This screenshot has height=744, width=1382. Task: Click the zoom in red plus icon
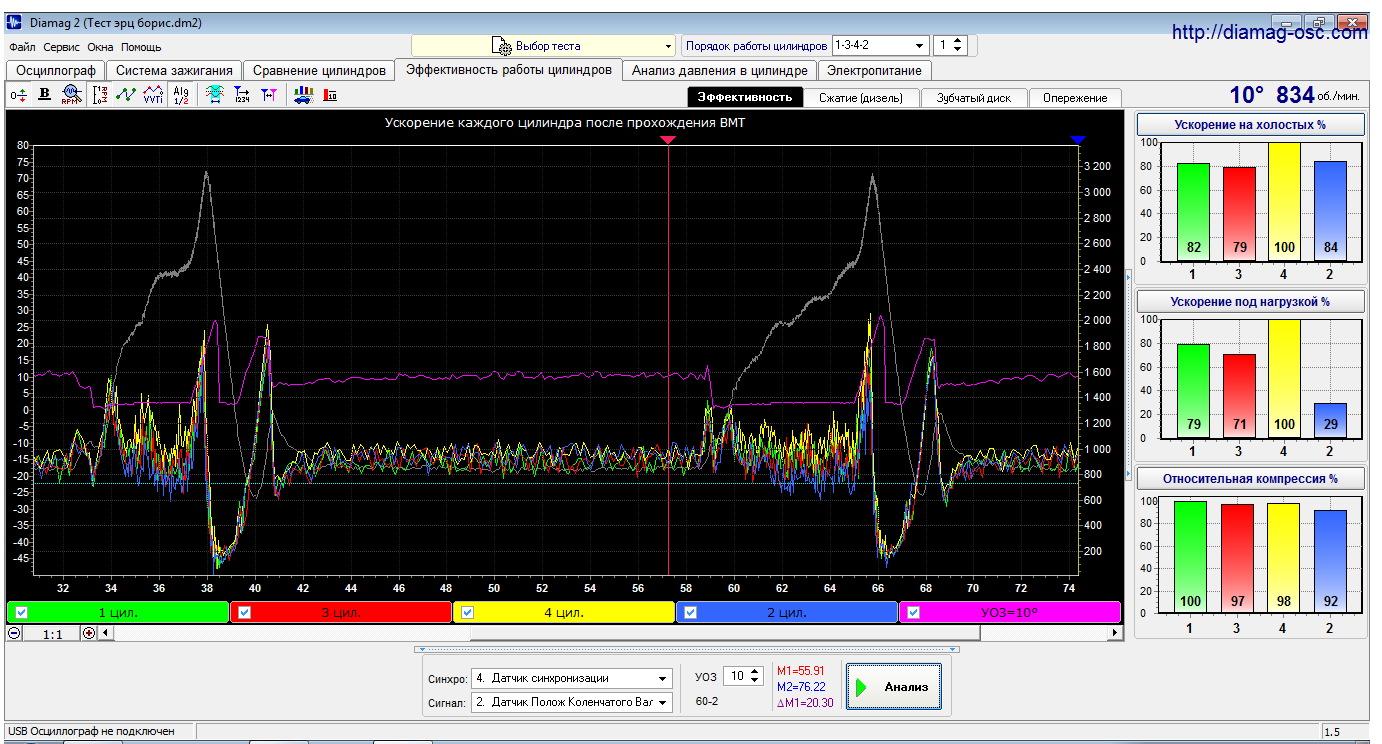point(89,633)
